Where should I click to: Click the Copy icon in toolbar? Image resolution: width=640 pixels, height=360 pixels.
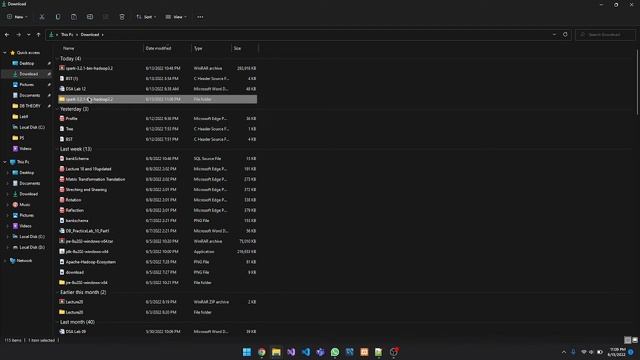[x=58, y=17]
